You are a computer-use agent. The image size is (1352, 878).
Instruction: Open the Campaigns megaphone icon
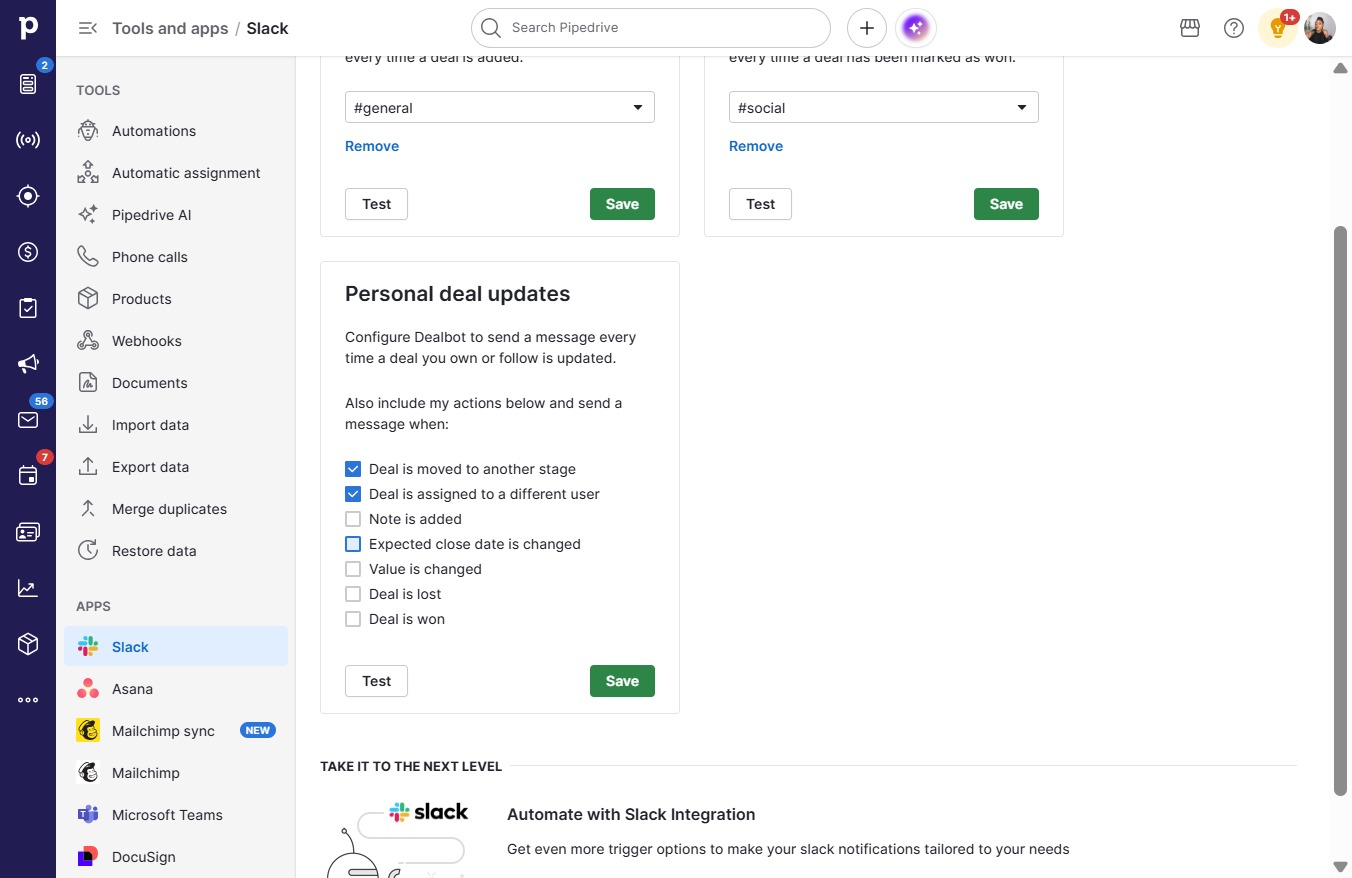point(28,364)
